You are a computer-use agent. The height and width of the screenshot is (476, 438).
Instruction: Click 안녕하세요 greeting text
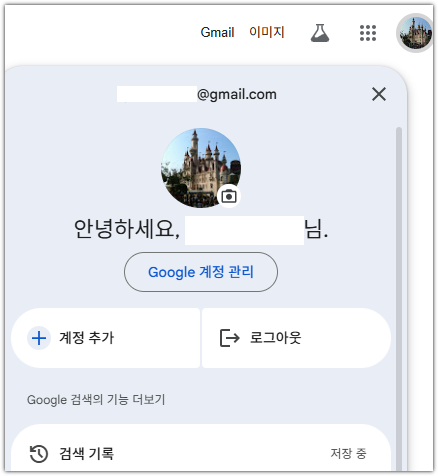127,229
